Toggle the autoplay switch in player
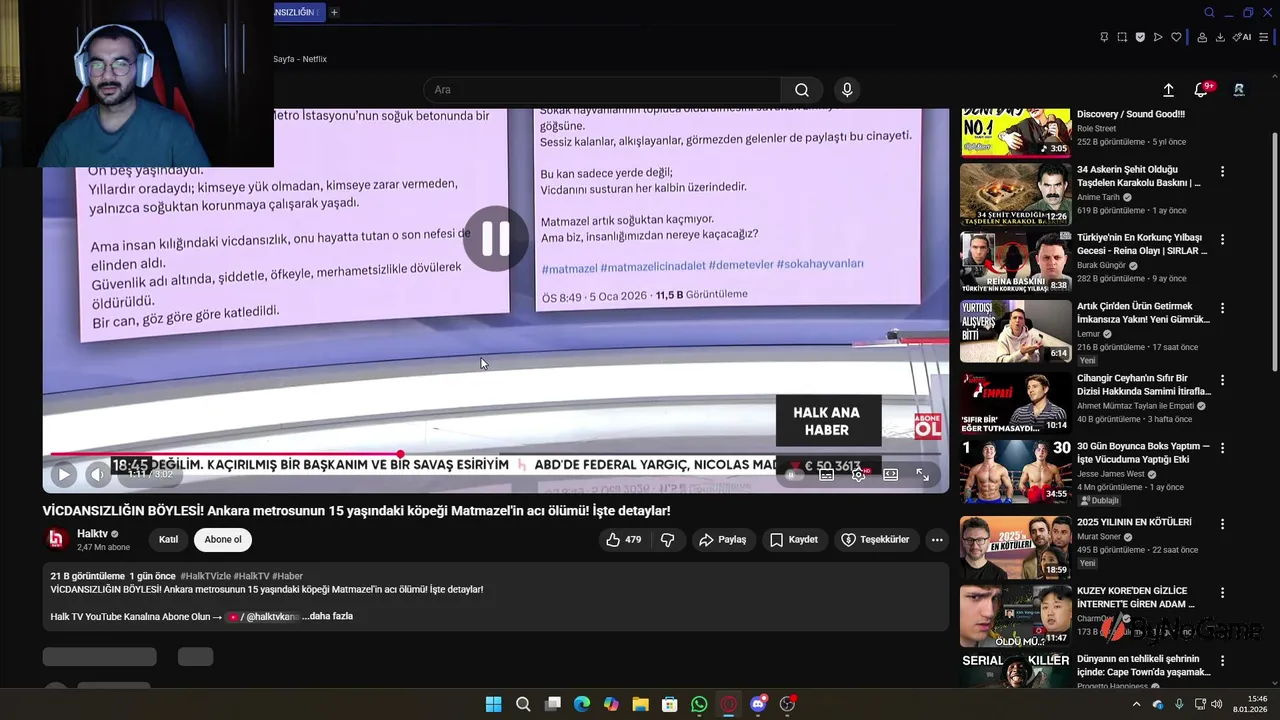 tap(794, 474)
